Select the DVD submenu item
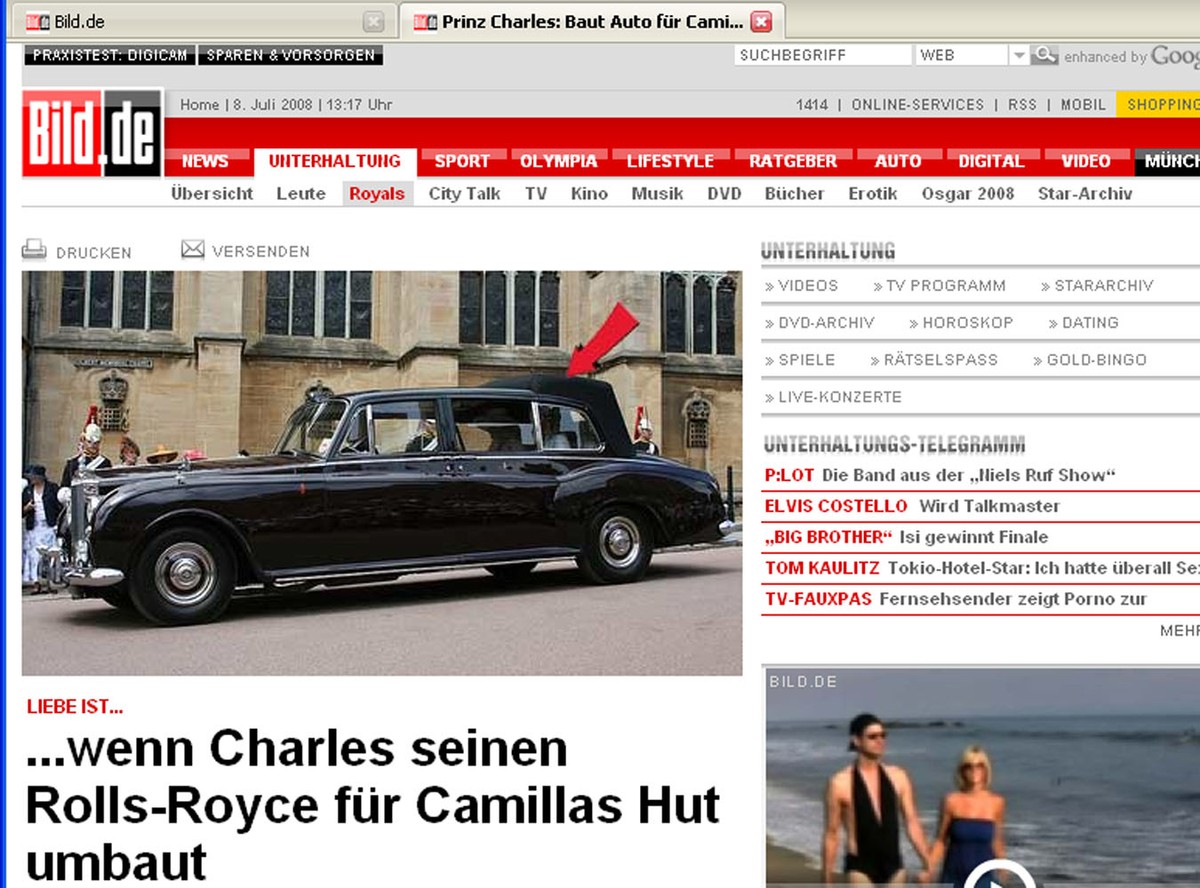The image size is (1200, 888). (x=724, y=194)
